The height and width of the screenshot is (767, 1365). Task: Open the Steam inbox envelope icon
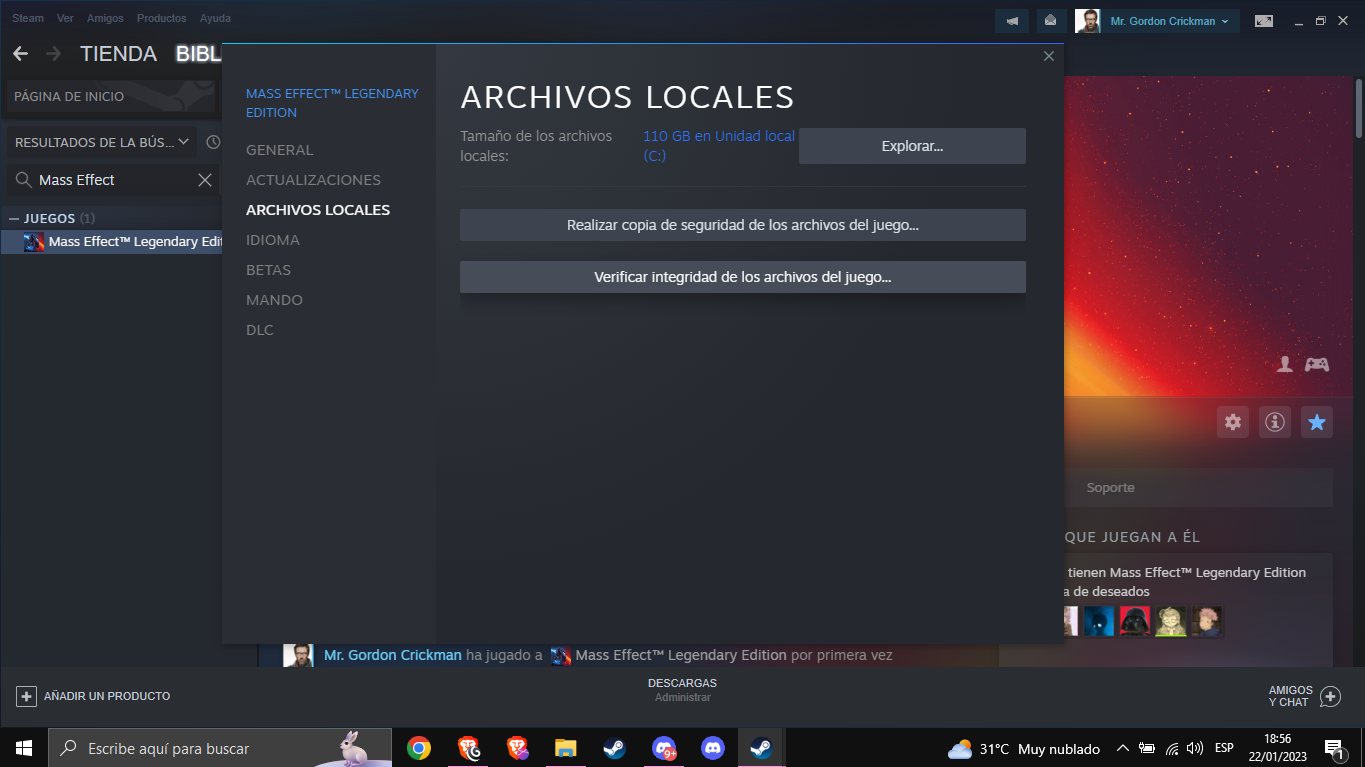coord(1050,20)
